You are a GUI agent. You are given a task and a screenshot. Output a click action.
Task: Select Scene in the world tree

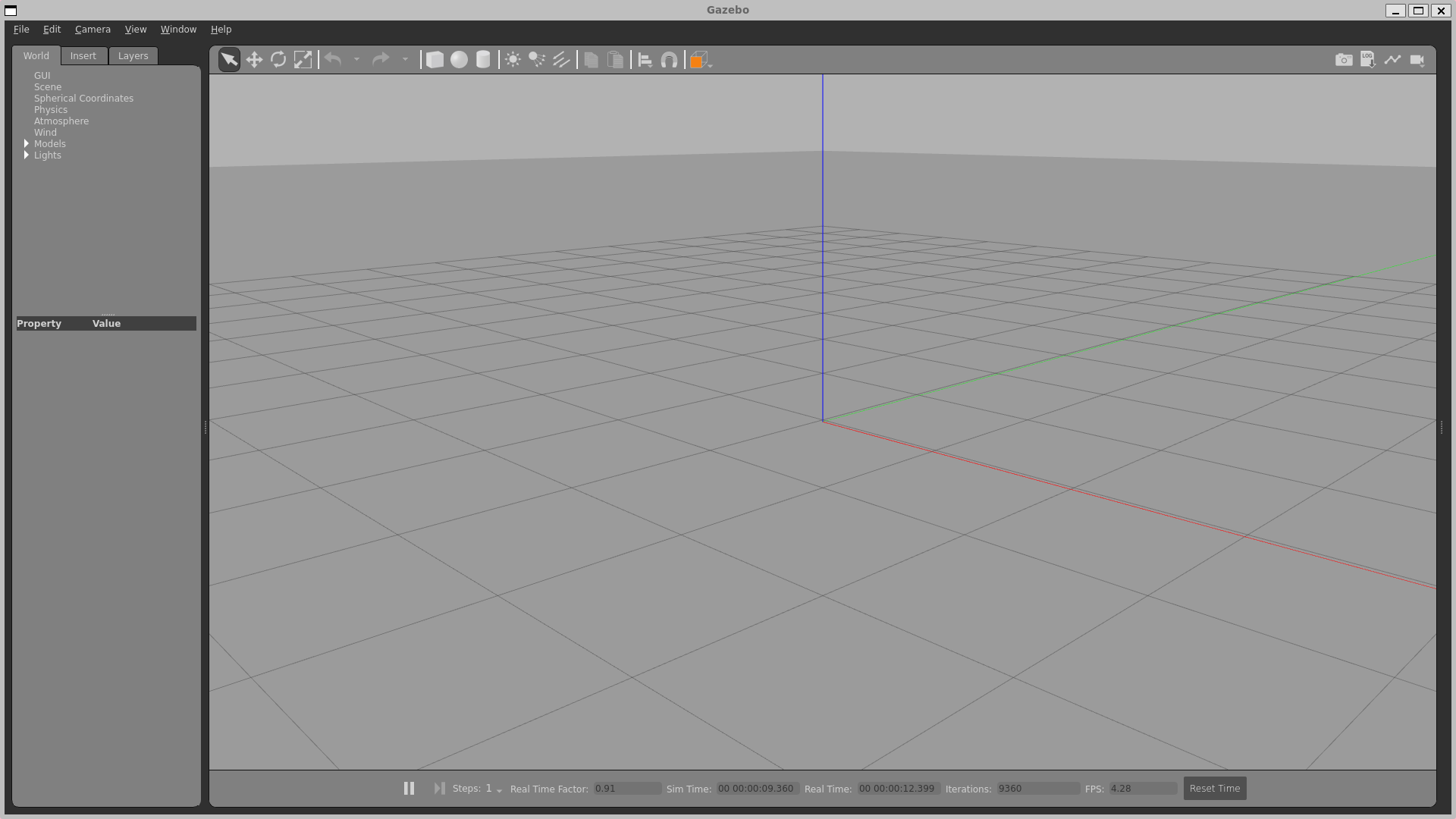click(48, 87)
